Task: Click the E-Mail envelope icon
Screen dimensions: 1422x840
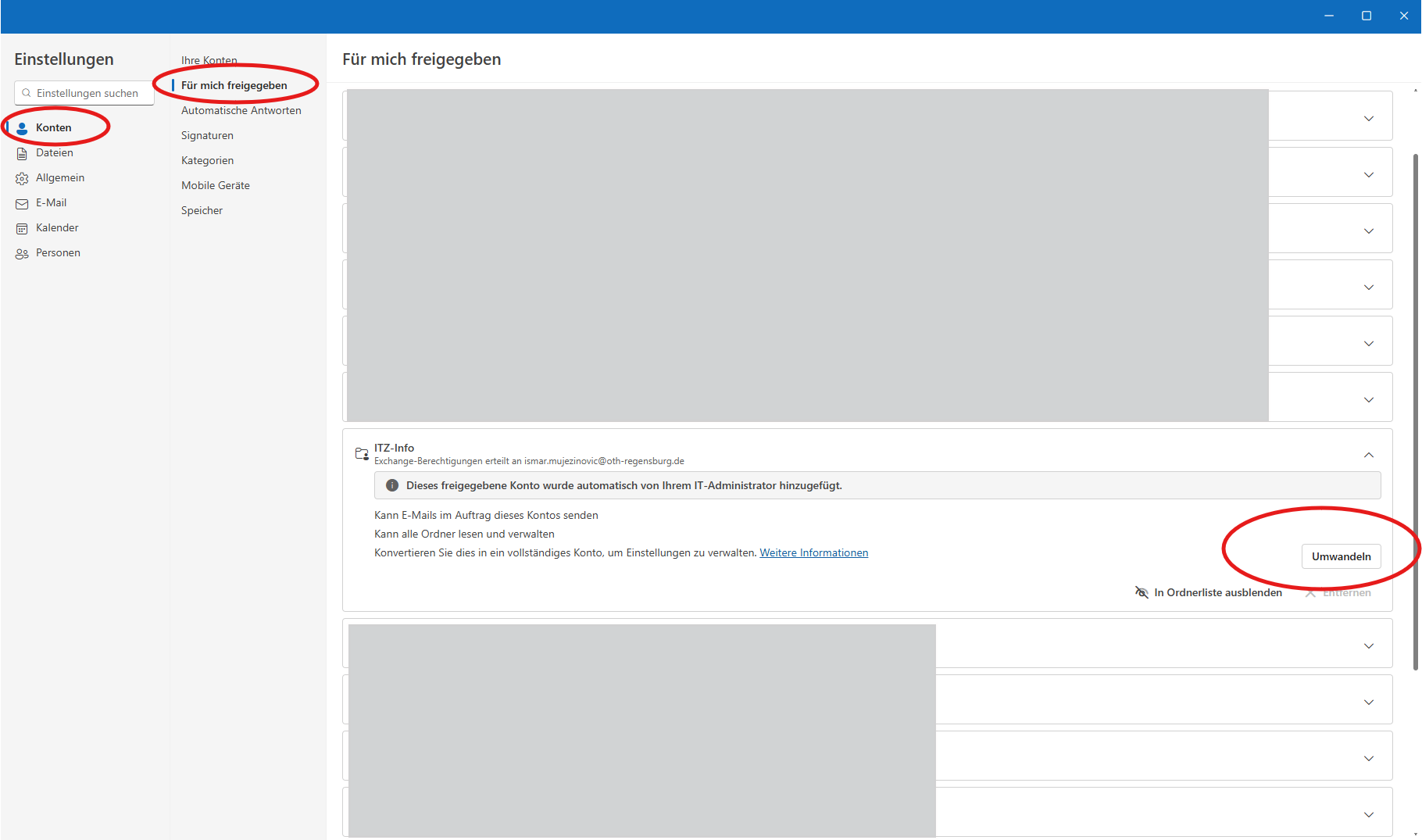Action: click(x=22, y=203)
